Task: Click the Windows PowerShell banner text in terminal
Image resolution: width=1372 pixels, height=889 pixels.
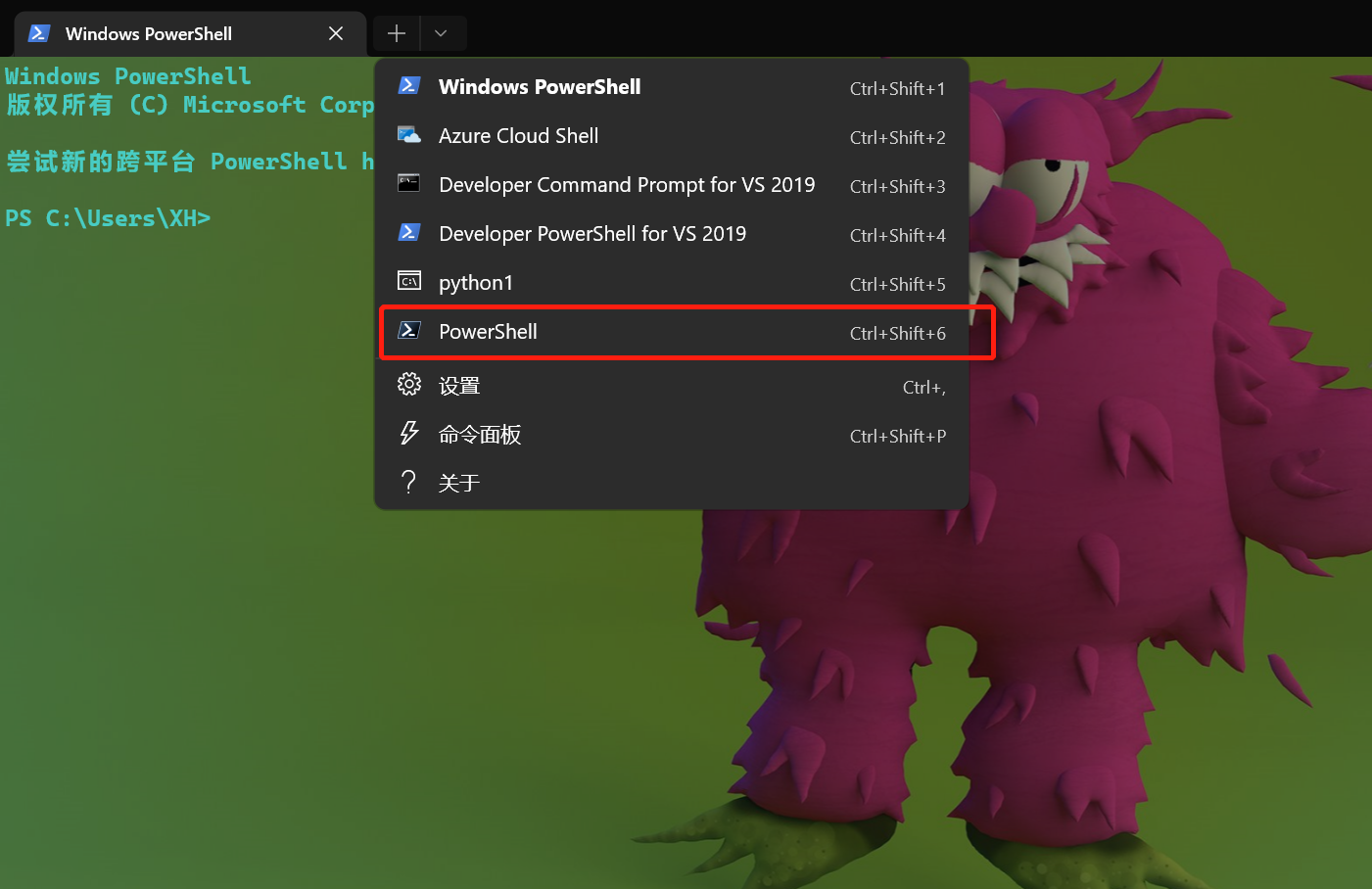Action: coord(128,76)
